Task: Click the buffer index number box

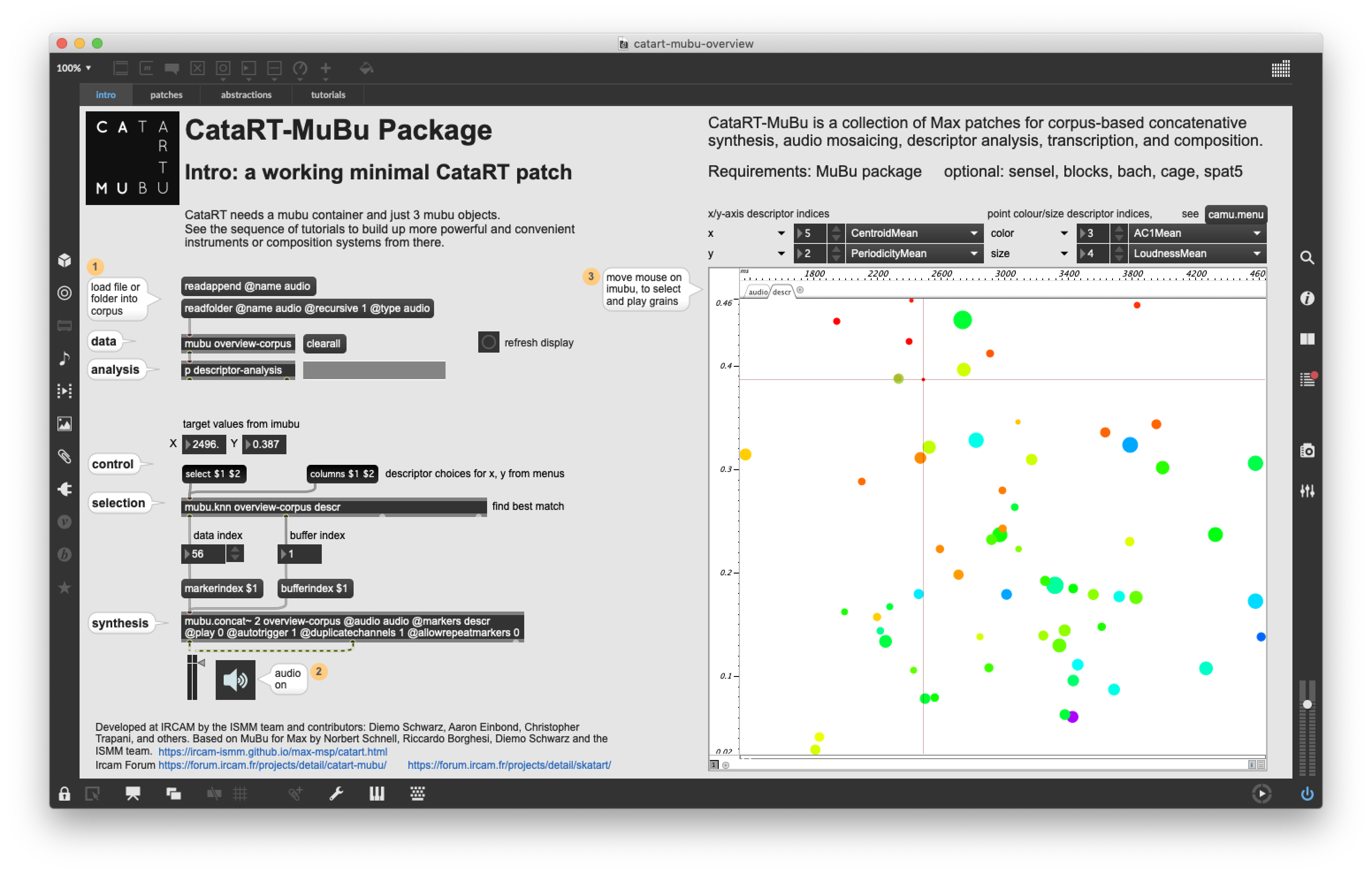Action: click(x=299, y=554)
